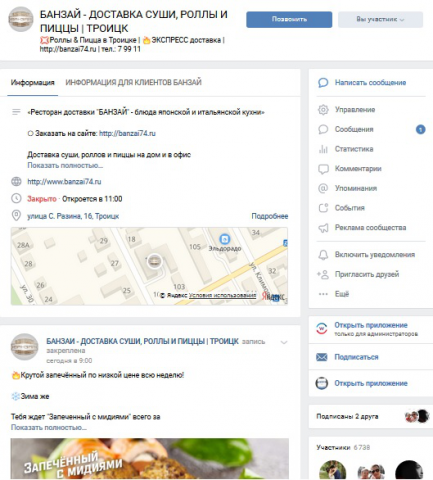
Task: Click the Упоминания at-sign icon
Action: (x=323, y=188)
